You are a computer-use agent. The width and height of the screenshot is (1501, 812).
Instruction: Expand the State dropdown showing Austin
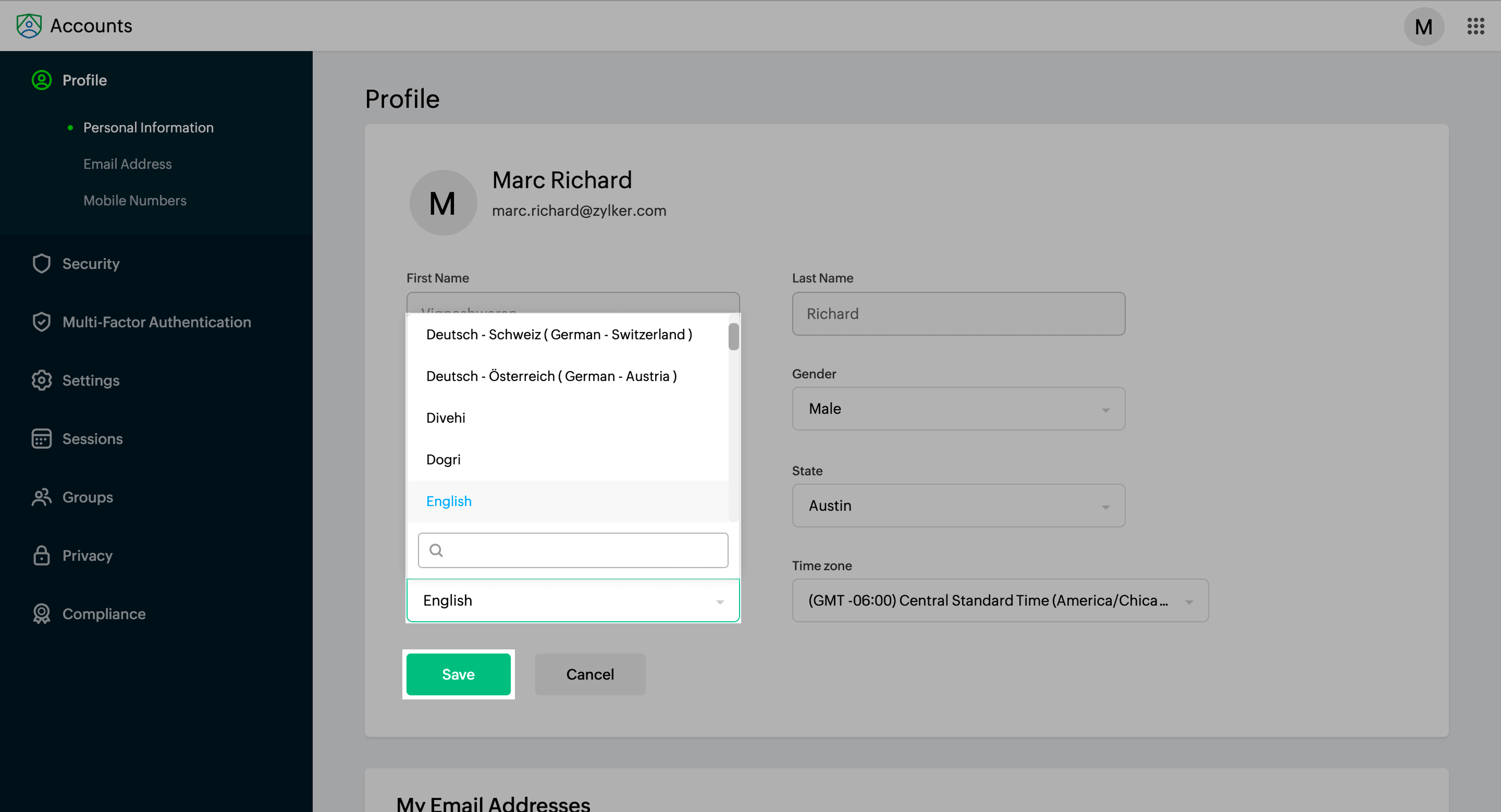coord(958,506)
